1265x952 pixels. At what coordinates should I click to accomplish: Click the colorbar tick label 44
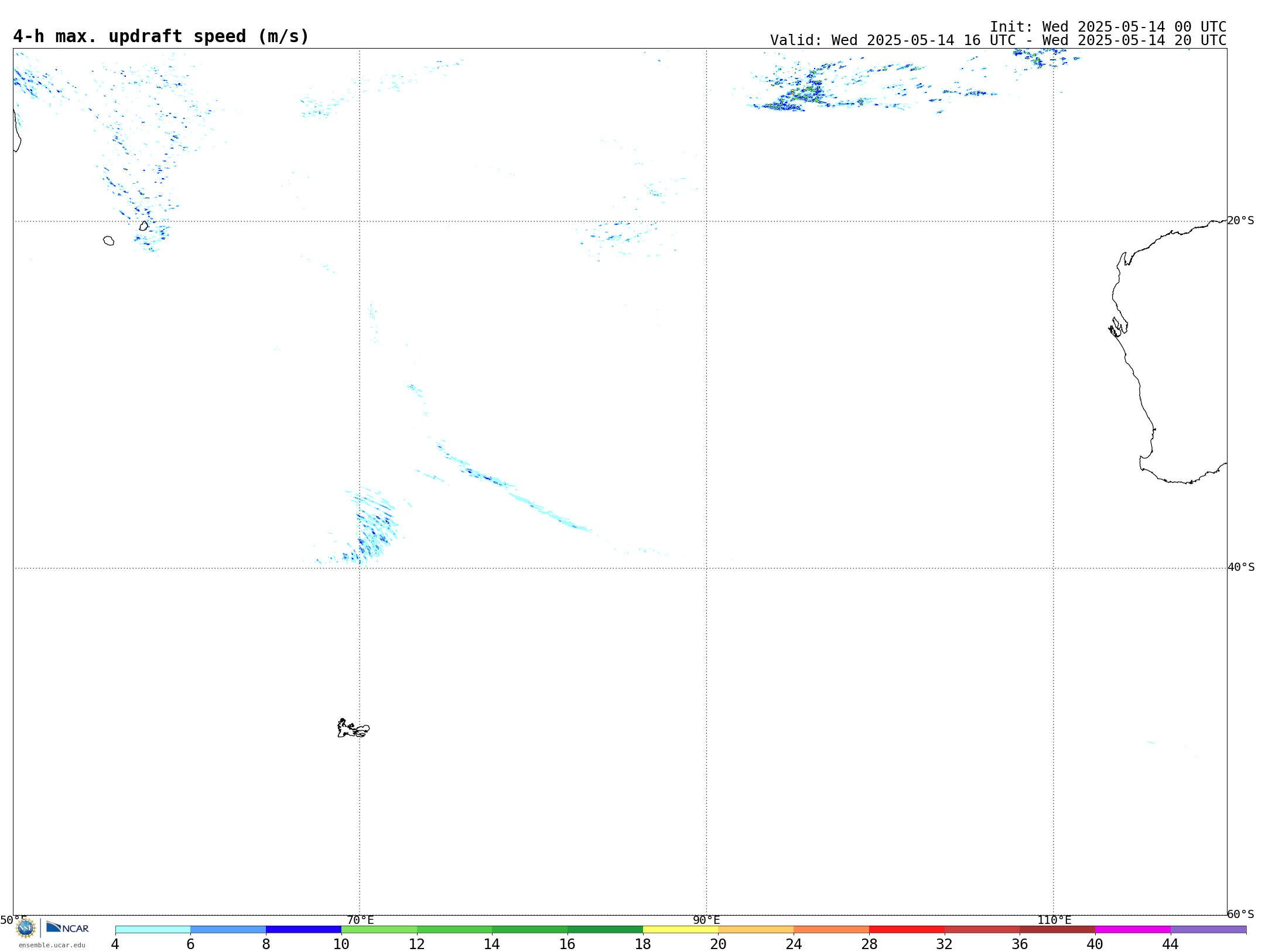pos(1171,944)
